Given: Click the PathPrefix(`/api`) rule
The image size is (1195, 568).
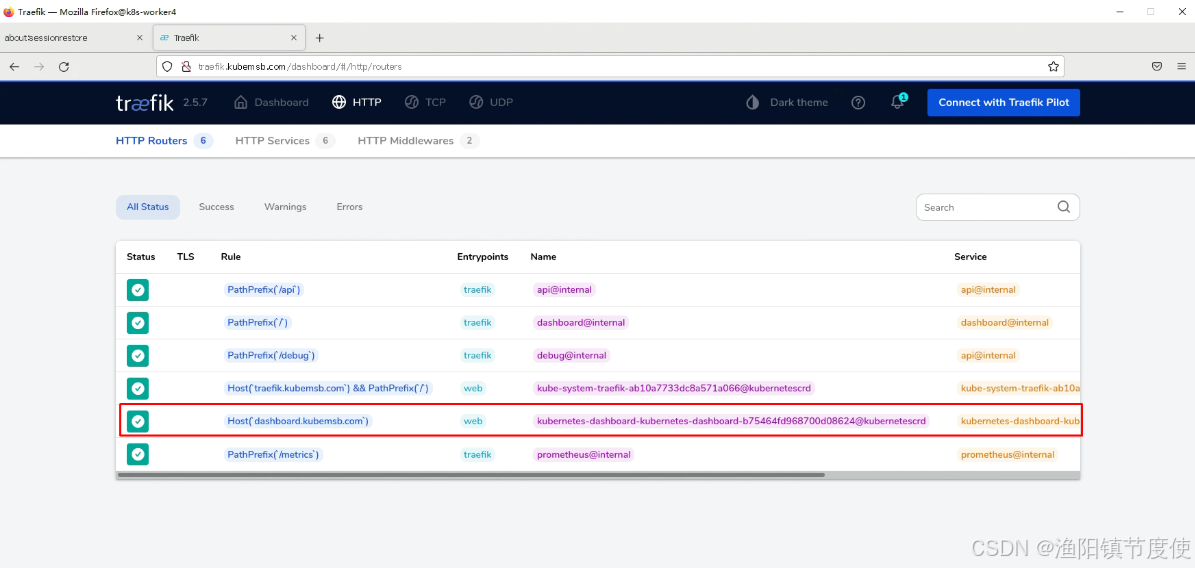Looking at the screenshot, I should click(264, 290).
